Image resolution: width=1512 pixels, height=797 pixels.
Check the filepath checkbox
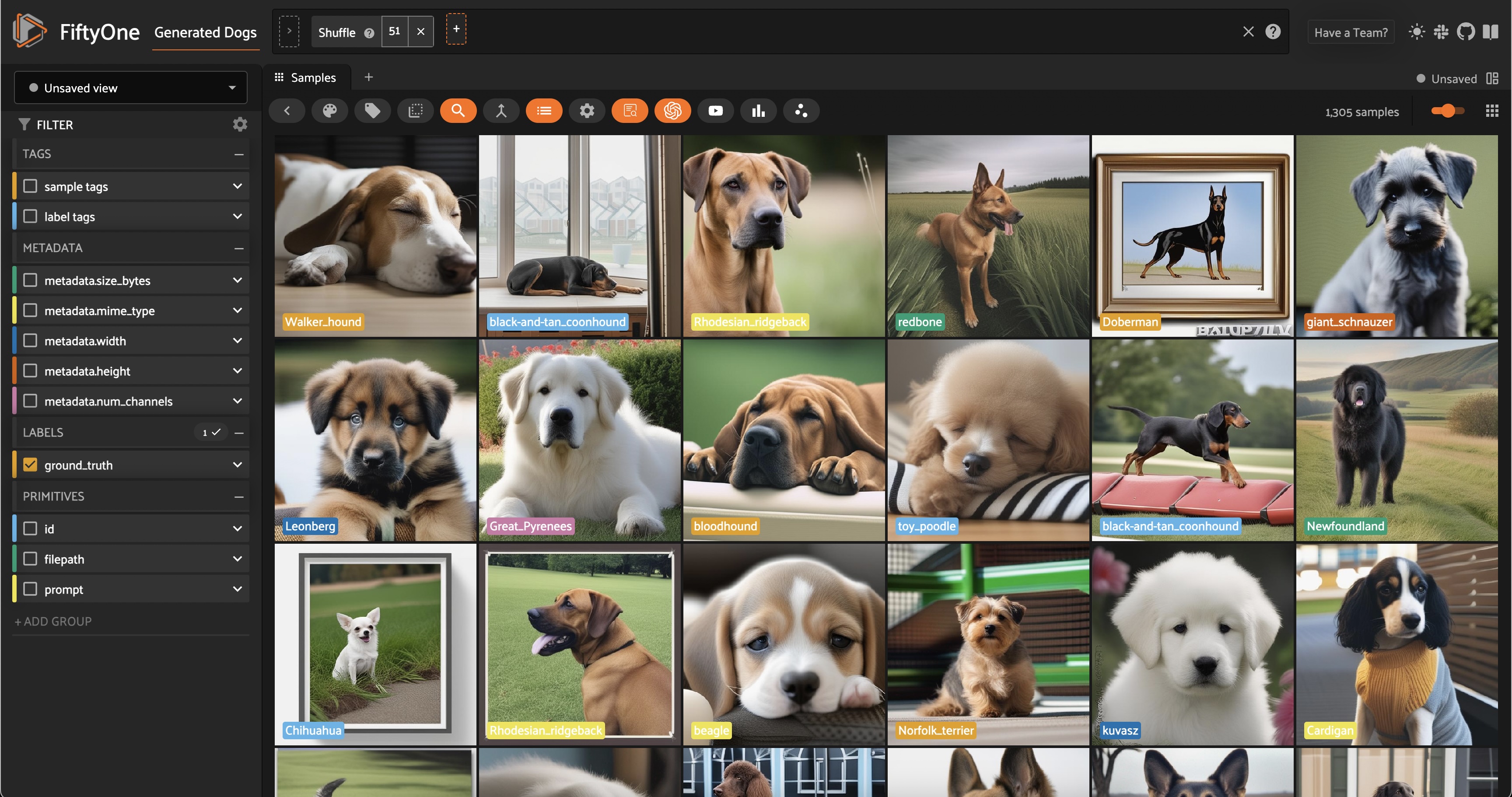(x=30, y=559)
